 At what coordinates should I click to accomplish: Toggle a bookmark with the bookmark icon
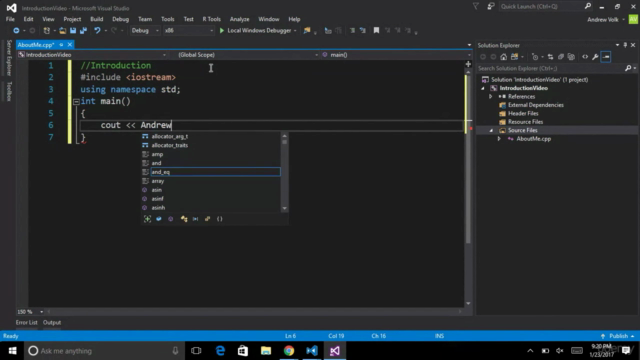click(x=376, y=31)
